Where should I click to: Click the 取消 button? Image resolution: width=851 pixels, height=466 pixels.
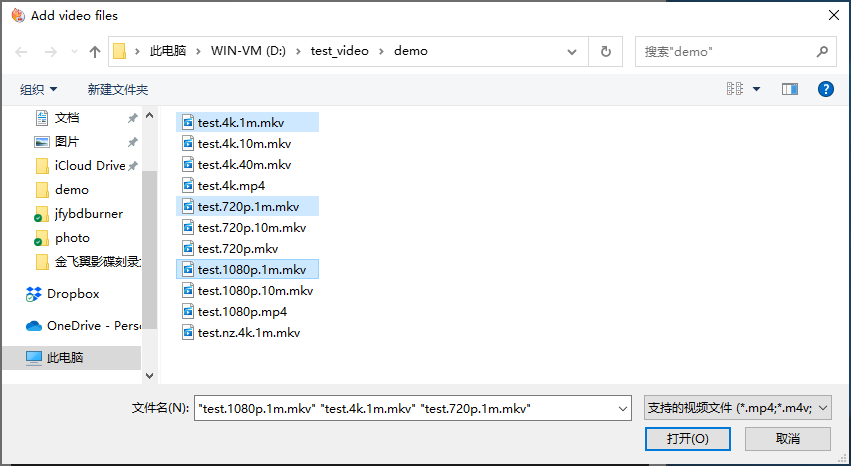(x=787, y=439)
